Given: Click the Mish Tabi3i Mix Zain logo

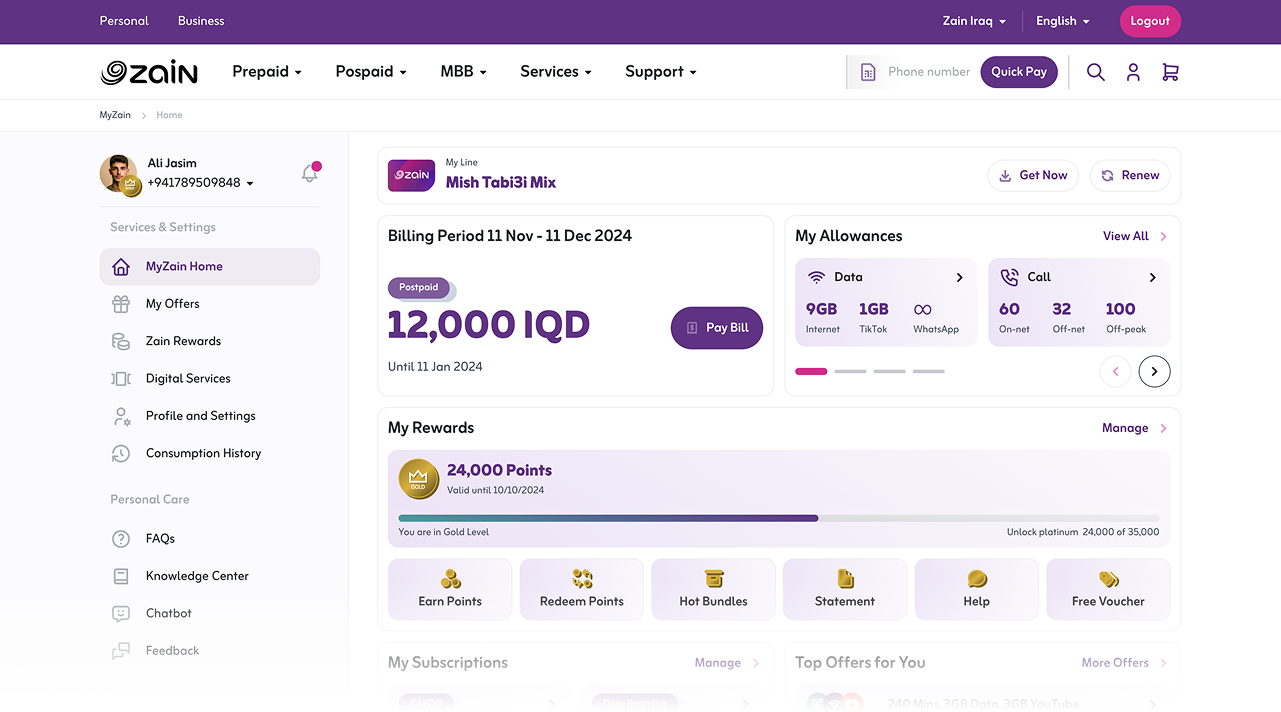Looking at the screenshot, I should [411, 175].
